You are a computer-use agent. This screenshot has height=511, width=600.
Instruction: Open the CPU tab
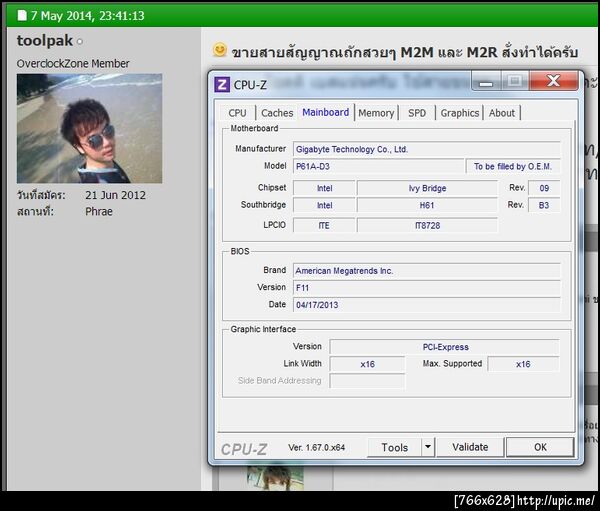click(x=237, y=113)
